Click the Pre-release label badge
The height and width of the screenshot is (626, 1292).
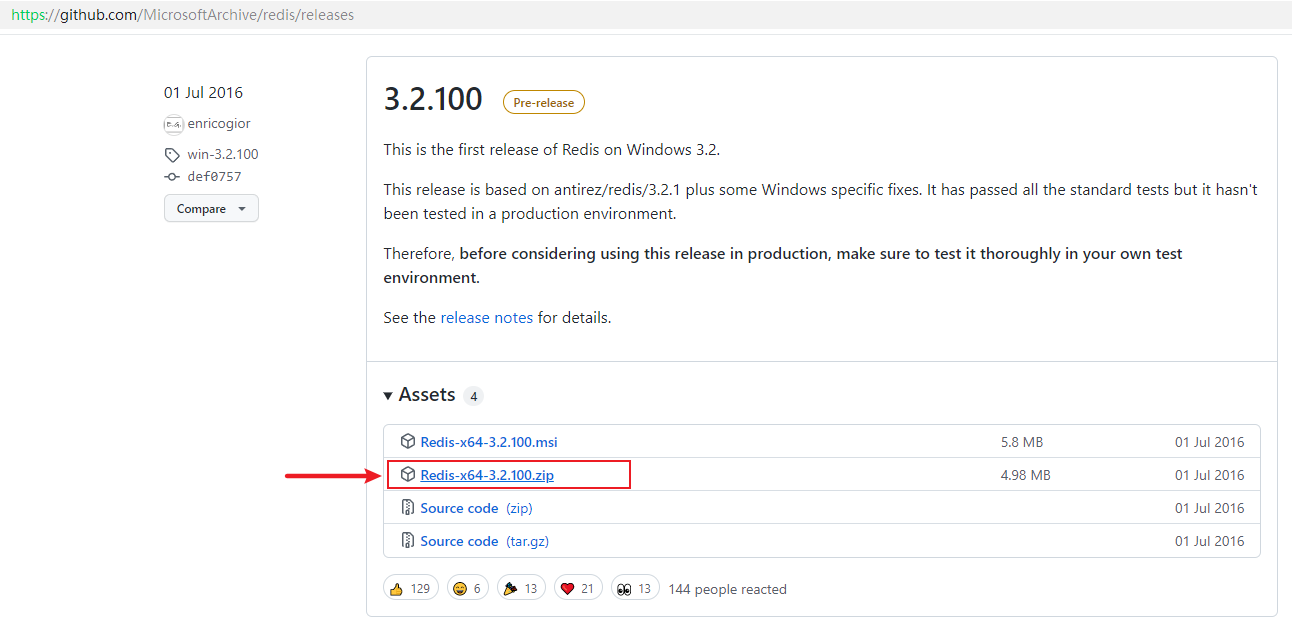(x=543, y=102)
